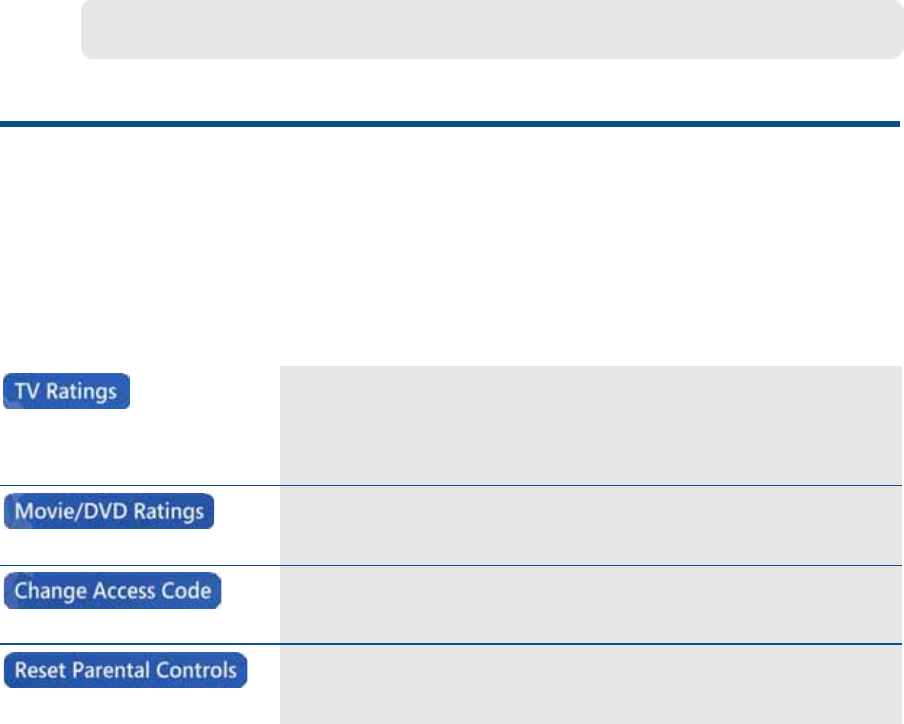Click the divider line above Reset Parental Controls row

450,645
